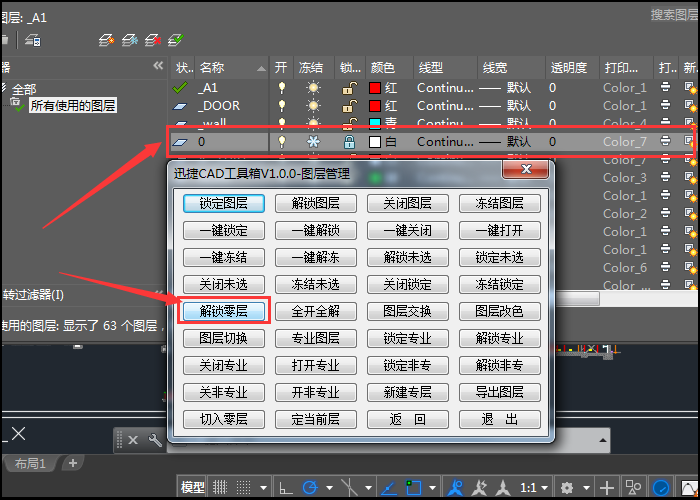This screenshot has width=700, height=500.
Task: Click the delete layer icon
Action: tap(153, 41)
